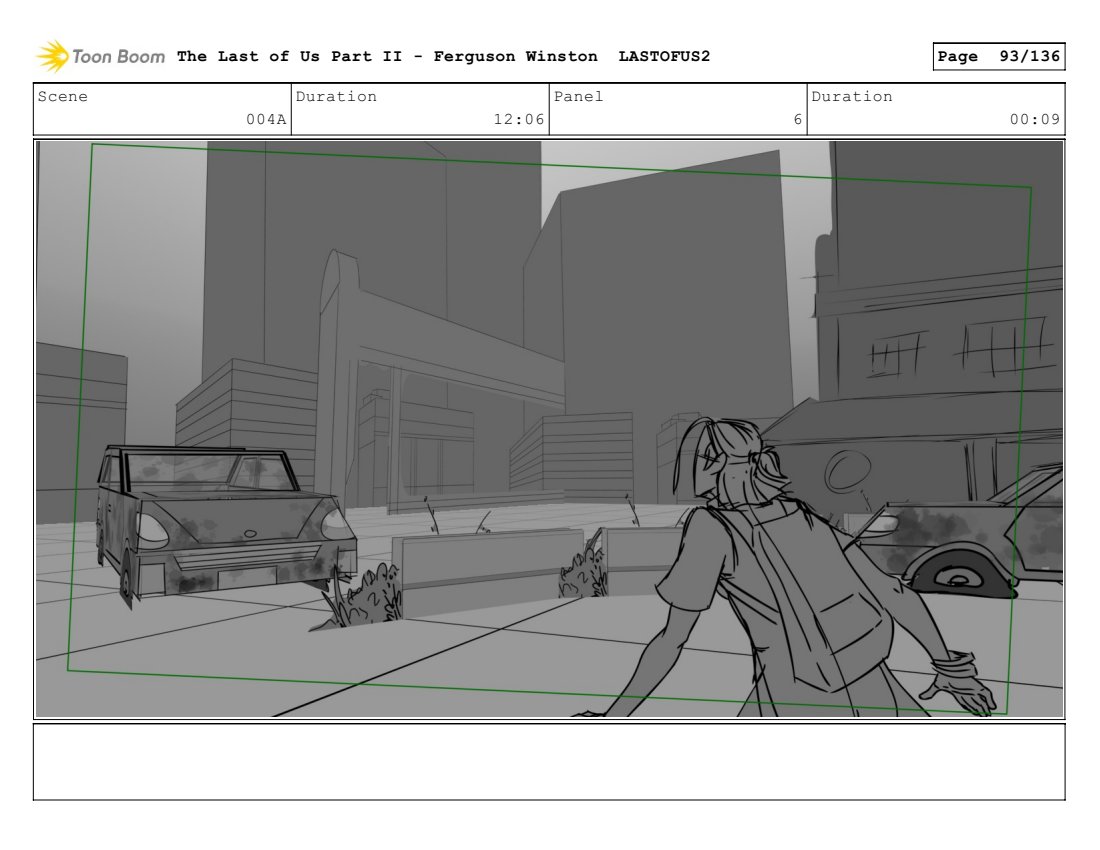Viewport: 1100px width, 850px height.
Task: Click the storyboard panel drawing of the street
Action: click(549, 429)
